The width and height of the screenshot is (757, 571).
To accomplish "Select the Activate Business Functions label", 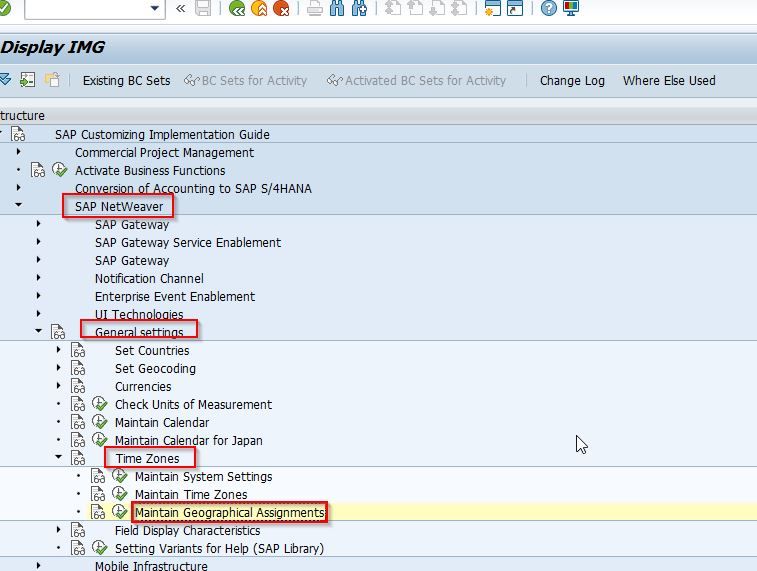I will (150, 171).
